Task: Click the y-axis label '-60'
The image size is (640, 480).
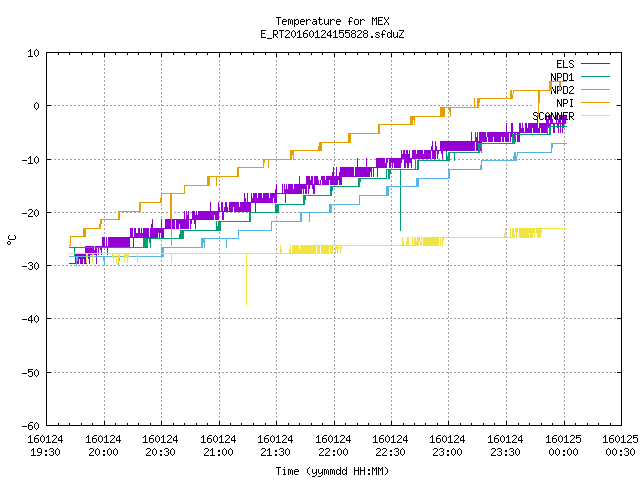Action: pos(31,426)
